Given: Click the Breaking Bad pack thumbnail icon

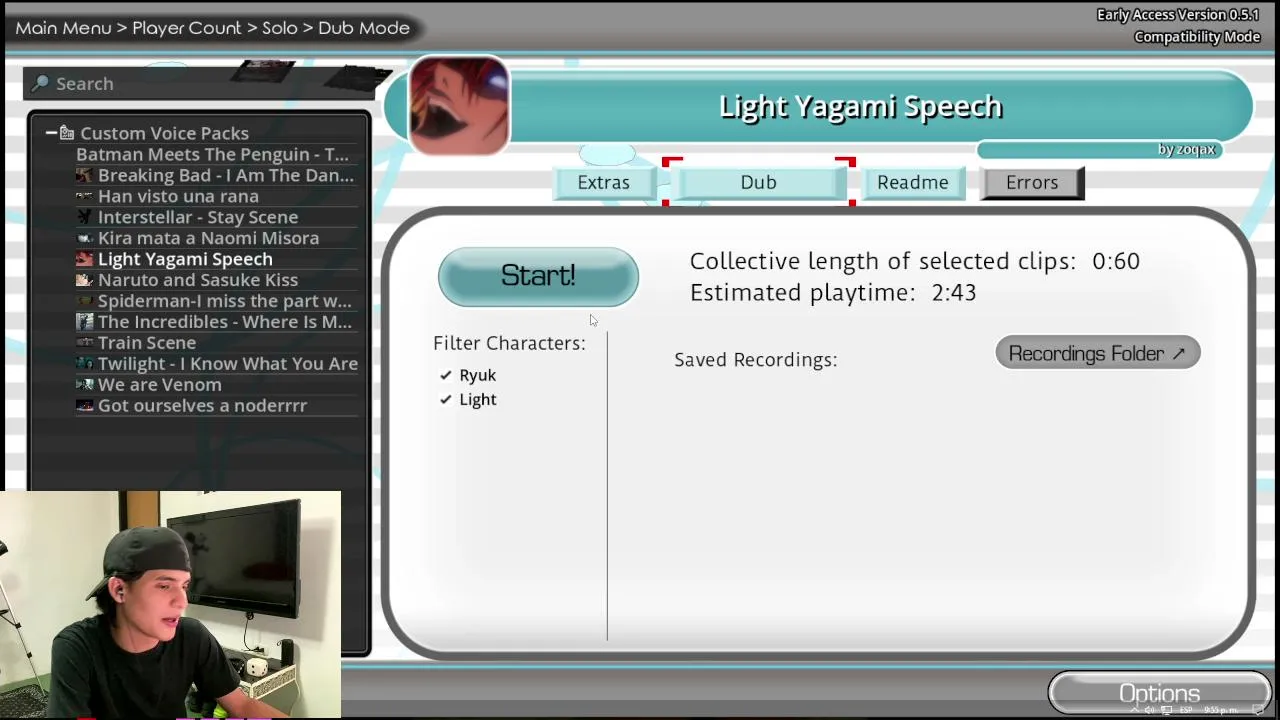Looking at the screenshot, I should [x=85, y=176].
